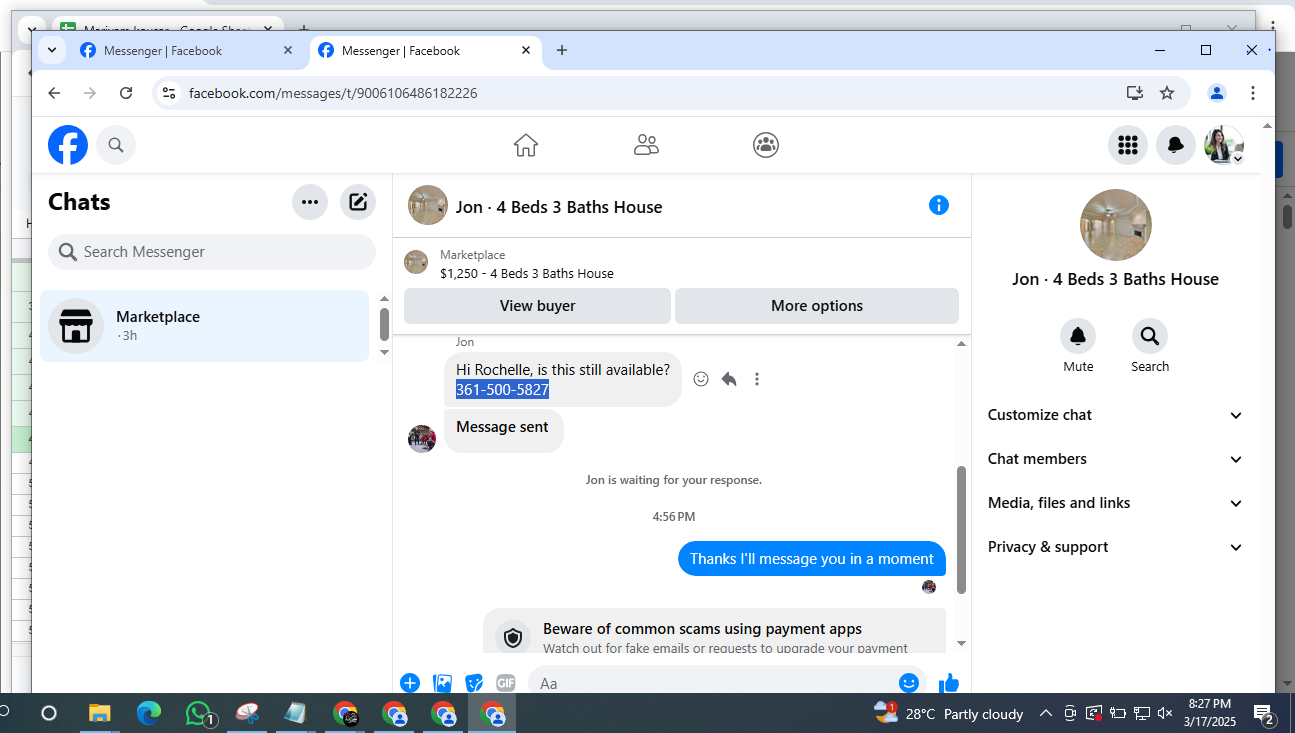This screenshot has width=1295, height=733.
Task: Click the conversation messages scrollbar thumb
Action: [962, 530]
